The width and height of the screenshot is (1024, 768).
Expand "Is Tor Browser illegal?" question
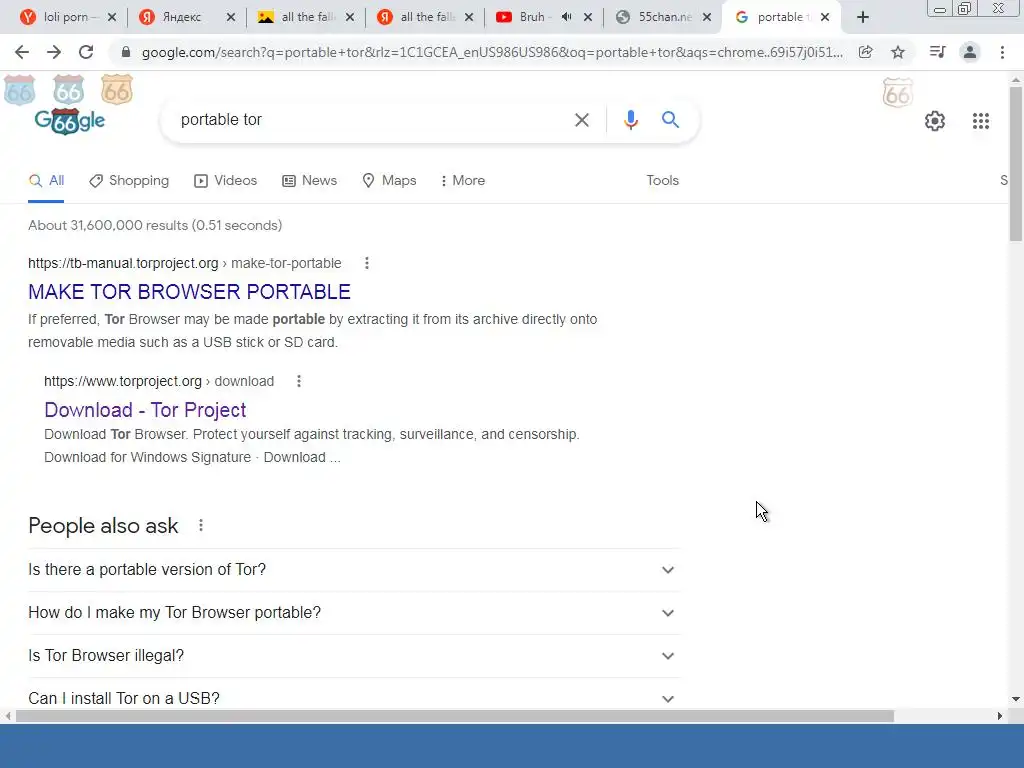point(354,656)
